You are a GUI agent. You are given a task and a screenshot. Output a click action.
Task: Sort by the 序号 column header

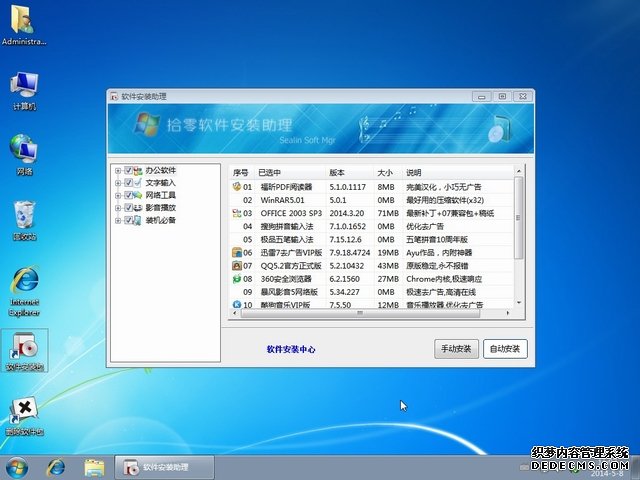click(242, 173)
